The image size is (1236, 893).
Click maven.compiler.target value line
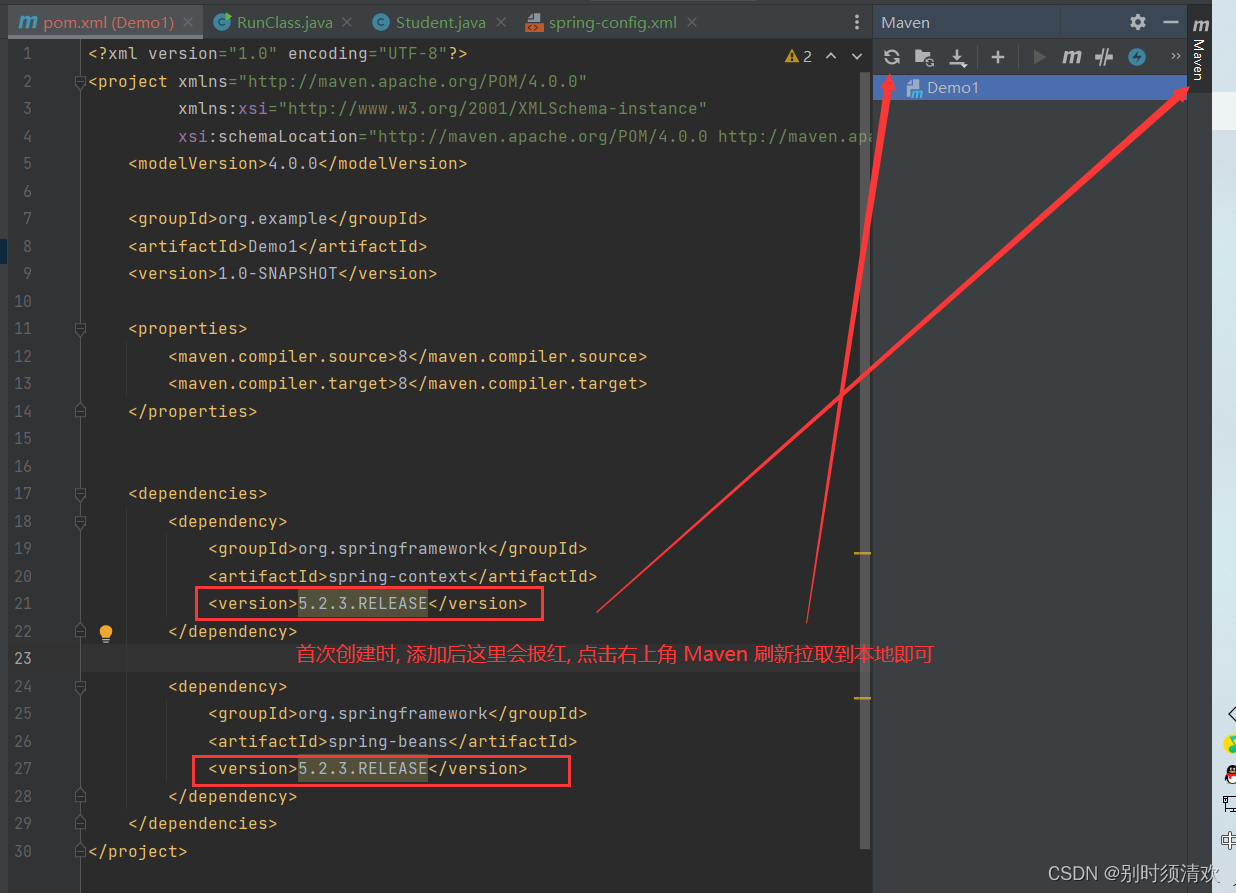408,383
